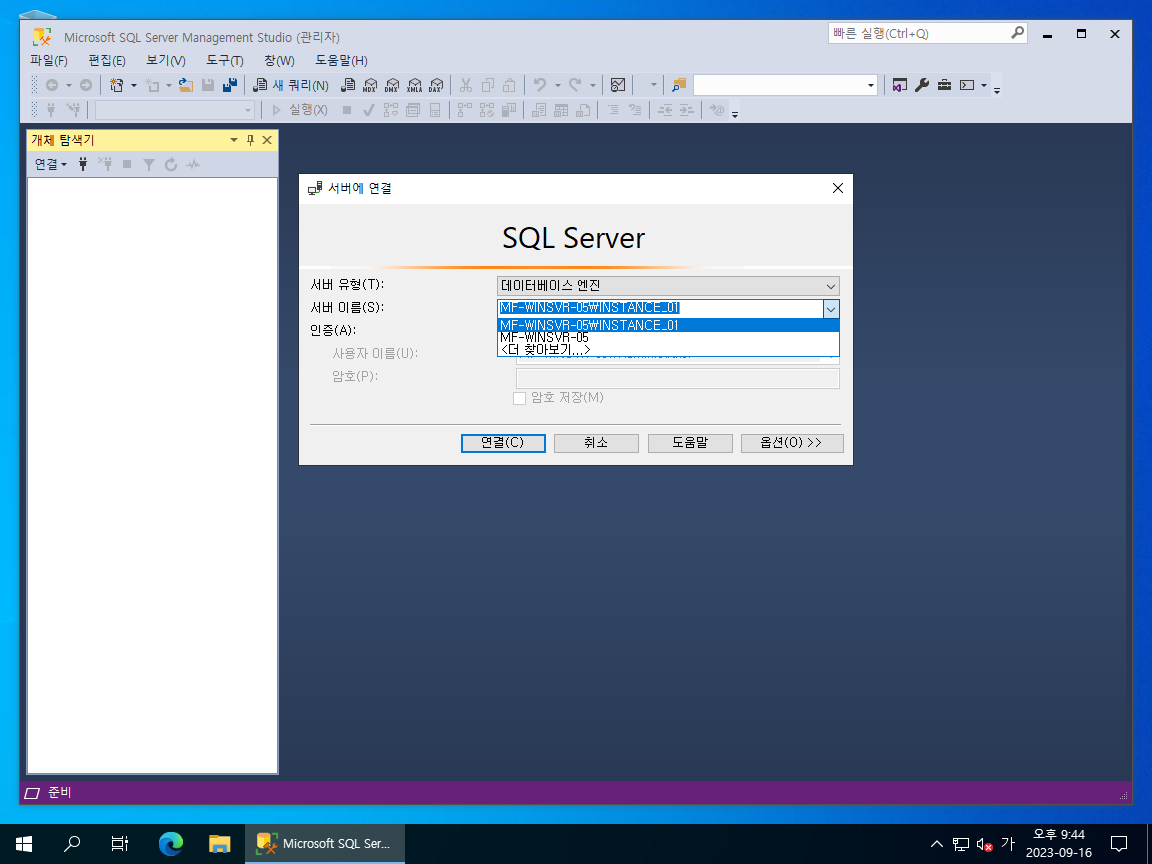Click Connect Object Explorer plug icon

coord(83,165)
